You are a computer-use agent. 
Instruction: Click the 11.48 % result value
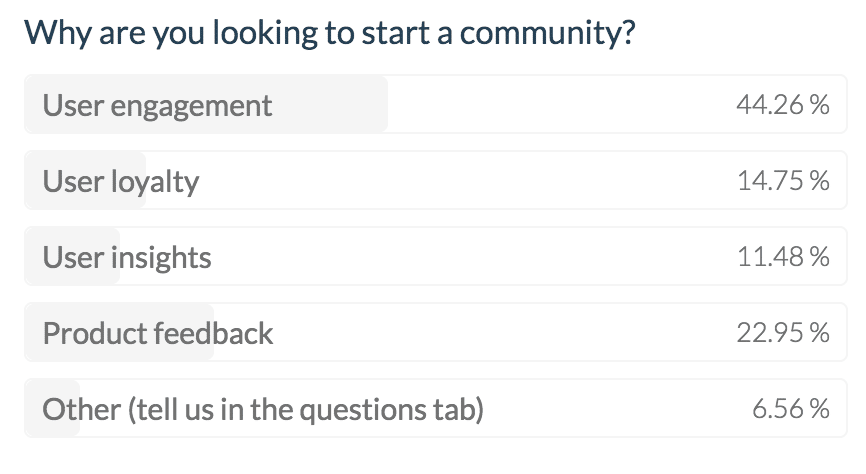click(x=782, y=257)
